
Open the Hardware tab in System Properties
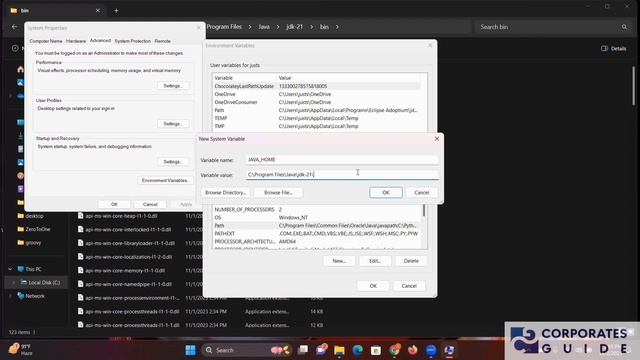(x=76, y=41)
